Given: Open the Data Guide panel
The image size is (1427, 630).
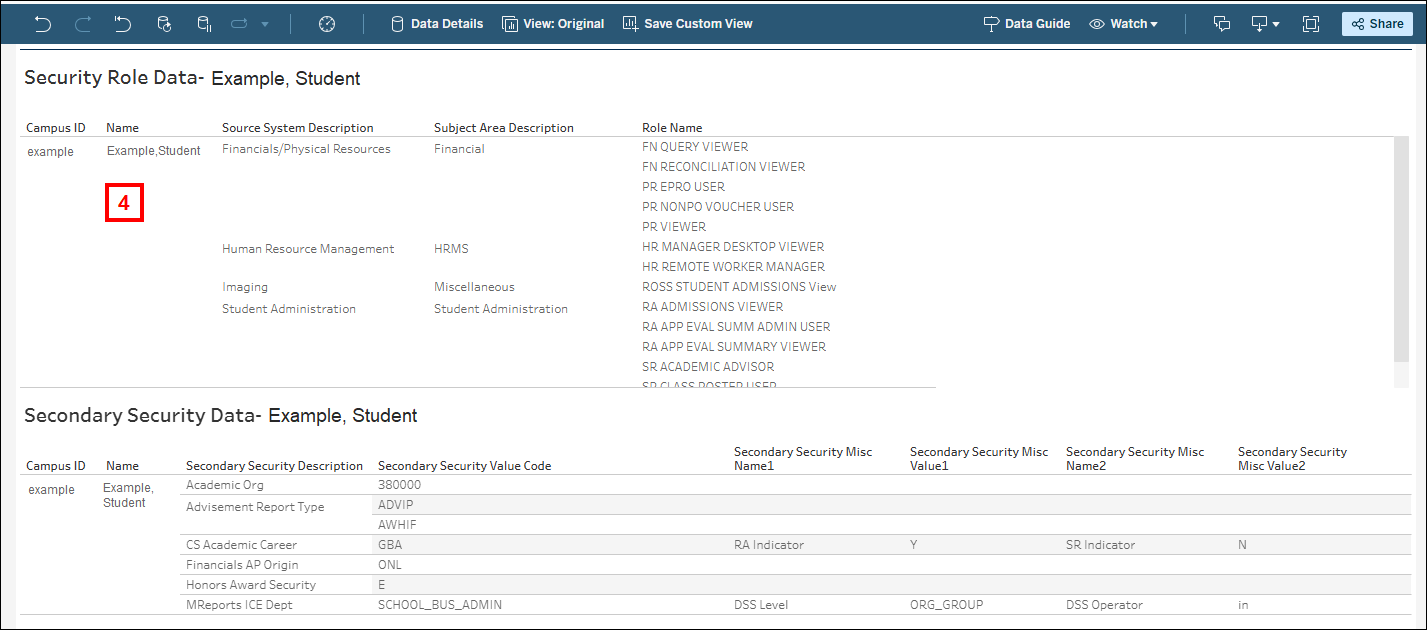Looking at the screenshot, I should click(1027, 24).
